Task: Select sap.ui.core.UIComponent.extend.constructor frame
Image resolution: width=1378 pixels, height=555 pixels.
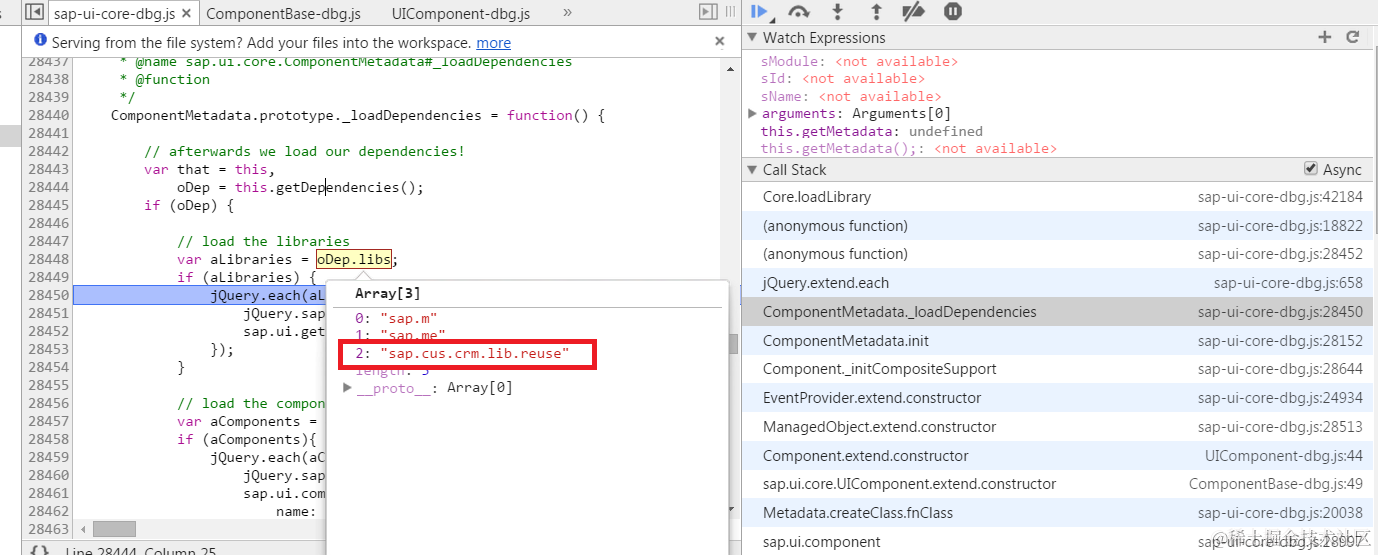Action: pyautogui.click(x=1060, y=484)
